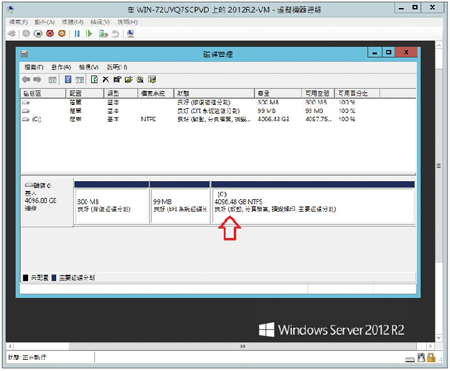
Task: Open the 檢視(V) menu in Disk Management
Action: tap(89, 67)
